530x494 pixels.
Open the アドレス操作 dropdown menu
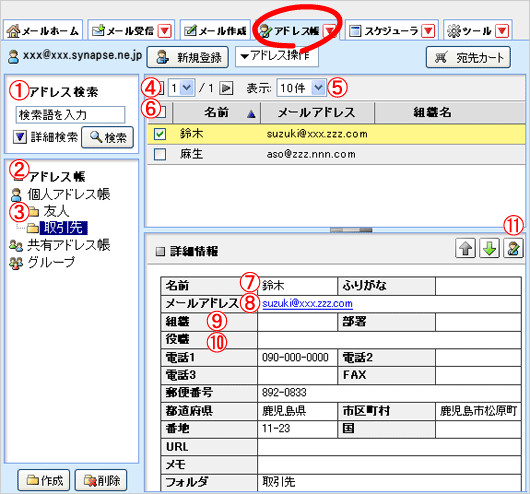coord(276,56)
